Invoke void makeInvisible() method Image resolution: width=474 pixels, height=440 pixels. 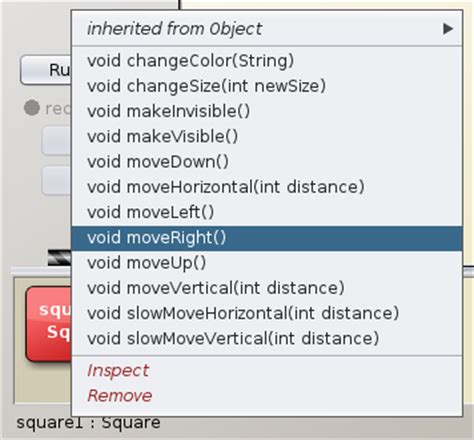[x=267, y=111]
